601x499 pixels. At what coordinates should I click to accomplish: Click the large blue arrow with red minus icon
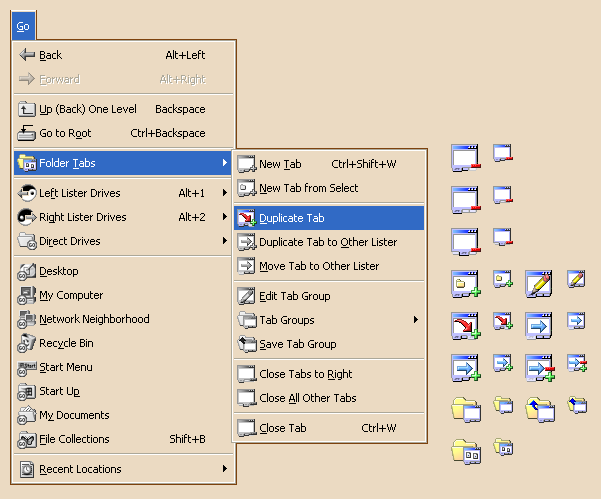[540, 368]
